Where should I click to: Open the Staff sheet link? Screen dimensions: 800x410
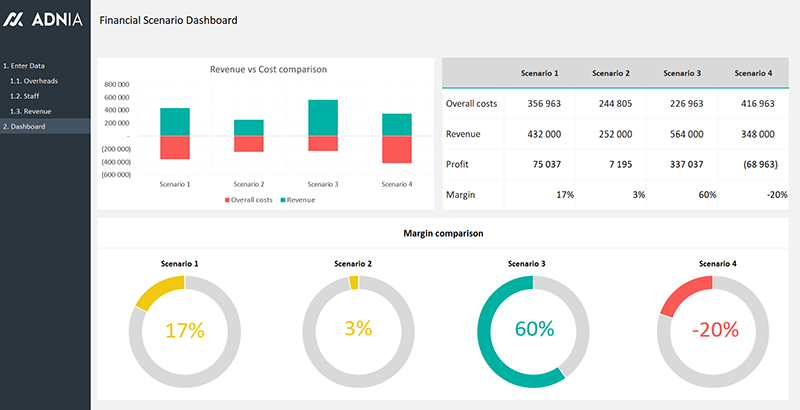pos(25,95)
